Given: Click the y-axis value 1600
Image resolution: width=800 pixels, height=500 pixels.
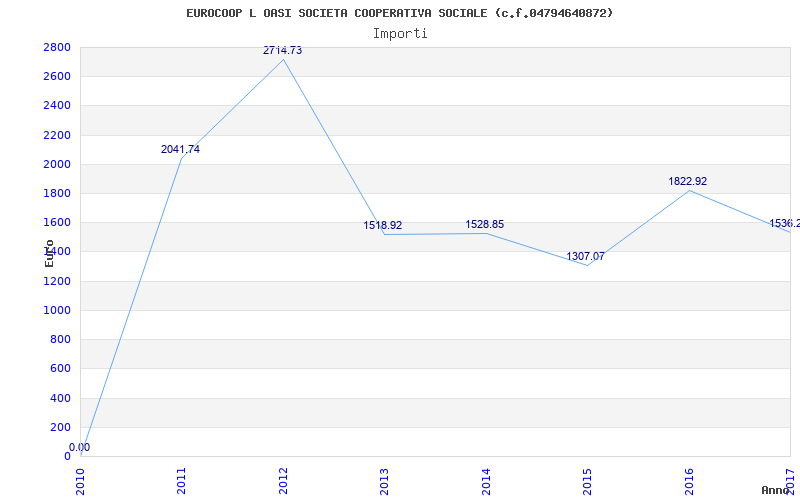Looking at the screenshot, I should click(x=57, y=223).
